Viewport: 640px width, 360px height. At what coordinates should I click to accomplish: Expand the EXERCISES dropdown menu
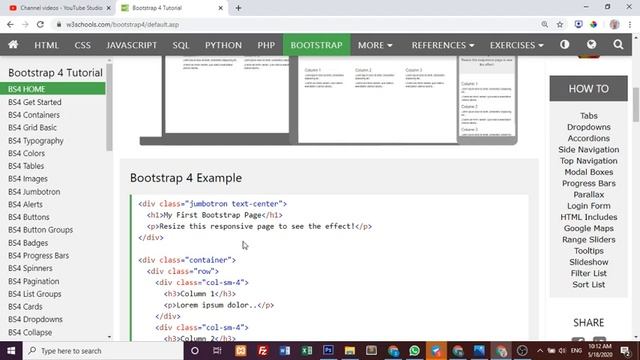[516, 45]
